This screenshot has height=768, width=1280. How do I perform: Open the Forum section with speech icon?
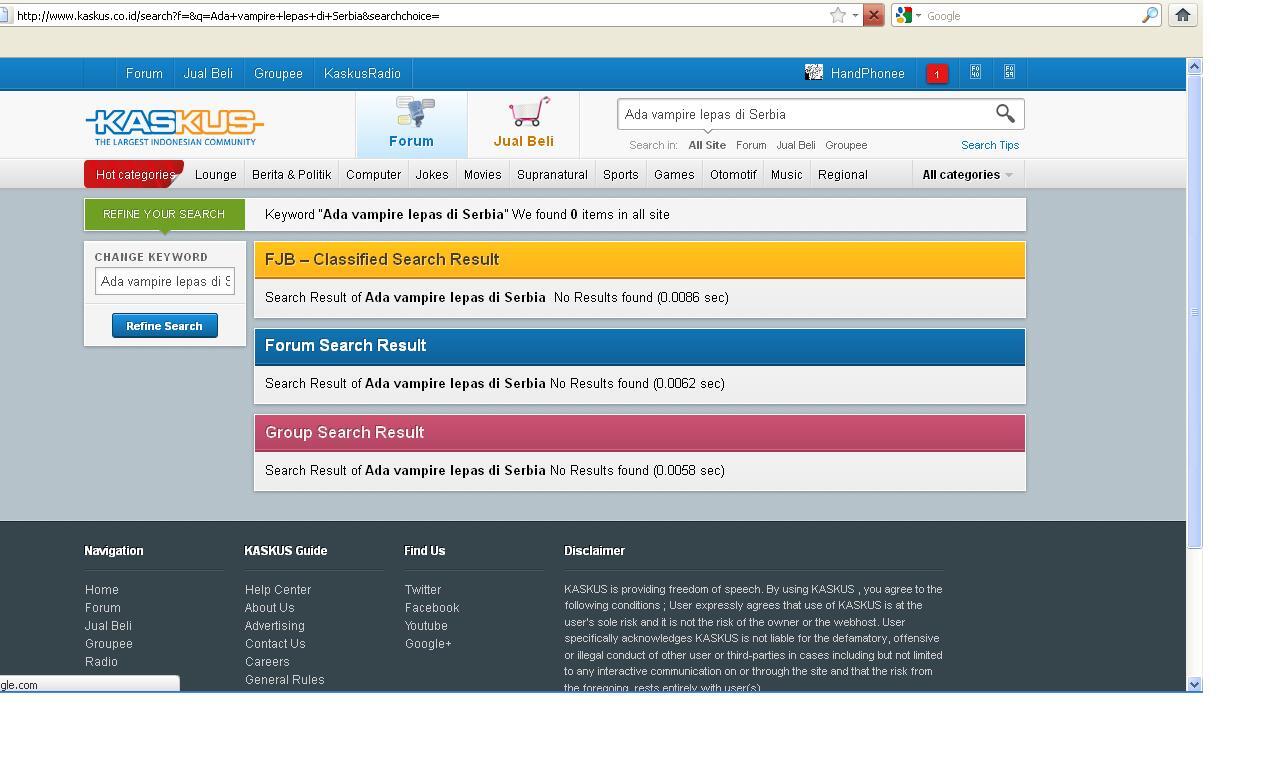click(x=411, y=124)
